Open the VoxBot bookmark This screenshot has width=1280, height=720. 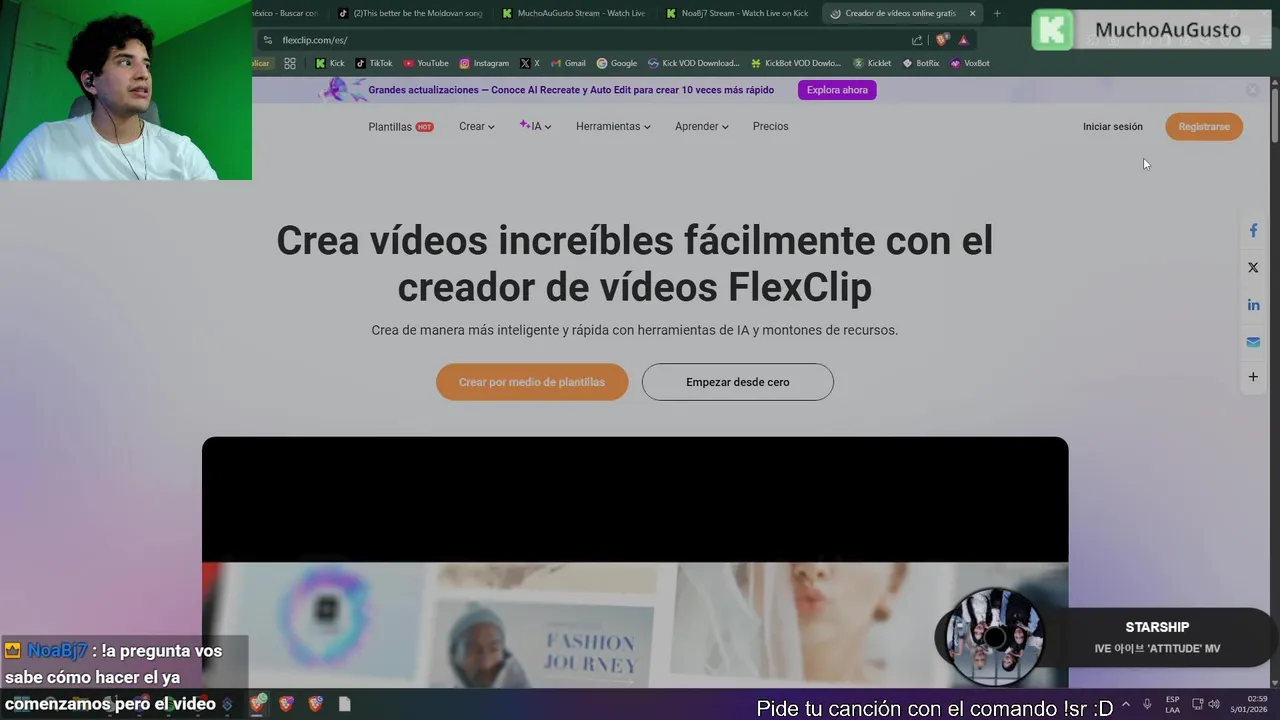coord(970,63)
